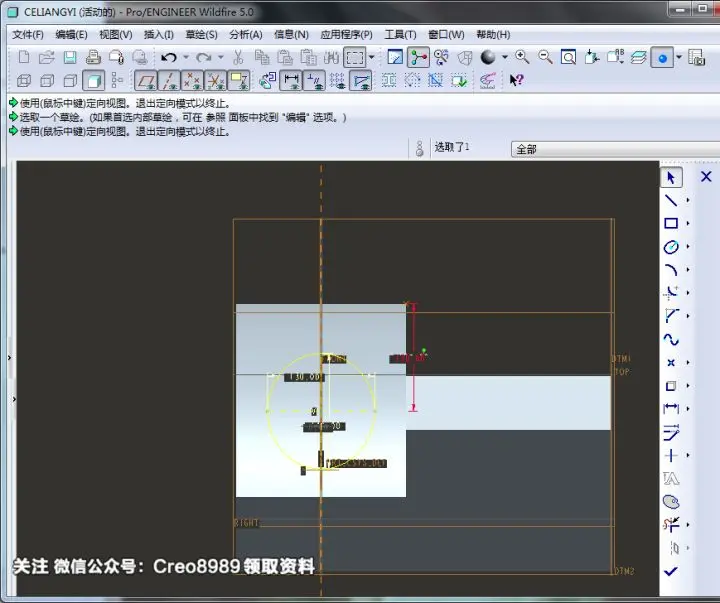Select the Line sketch tool

tap(671, 200)
